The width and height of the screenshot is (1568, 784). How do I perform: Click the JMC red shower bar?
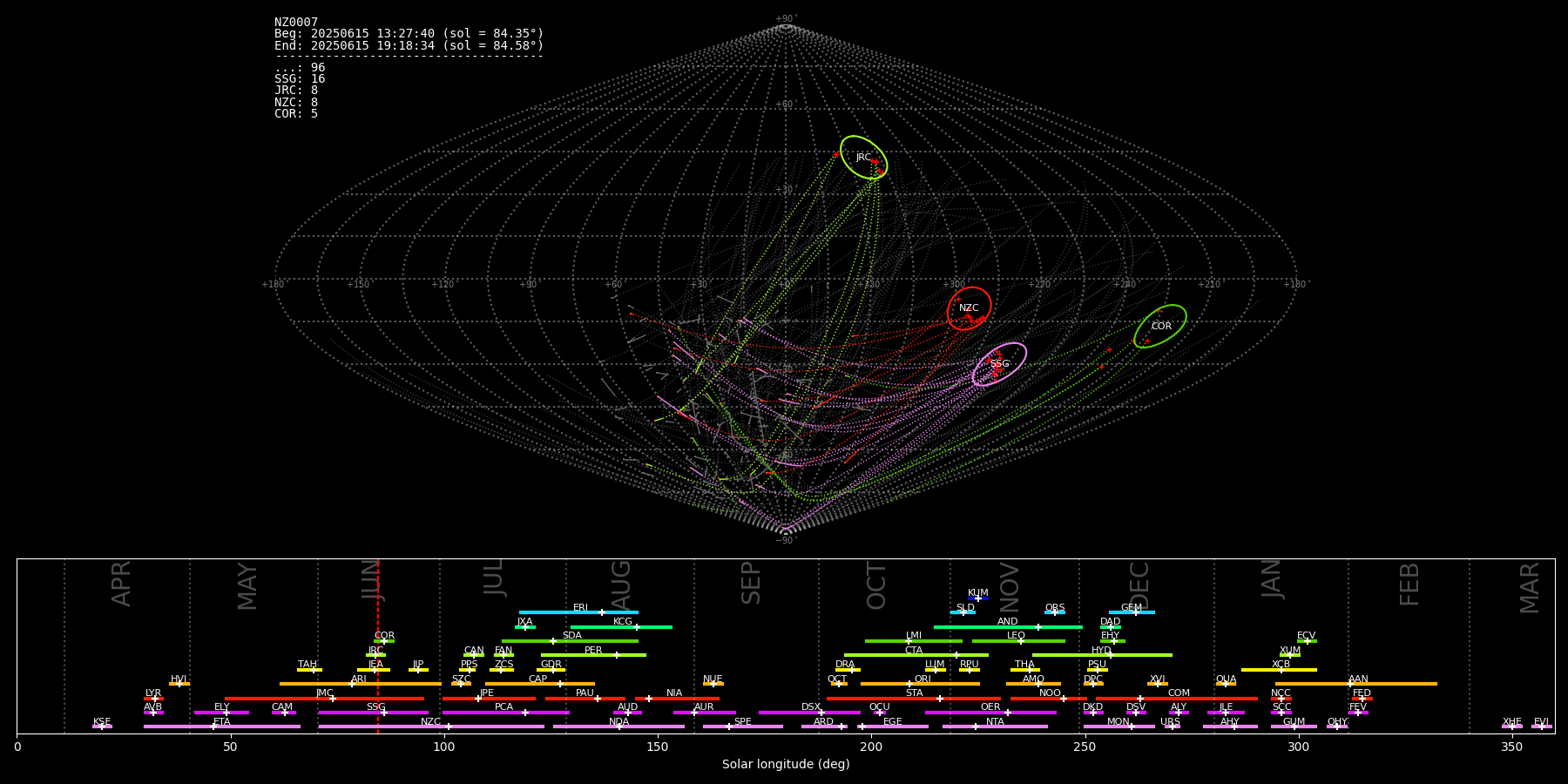[325, 698]
